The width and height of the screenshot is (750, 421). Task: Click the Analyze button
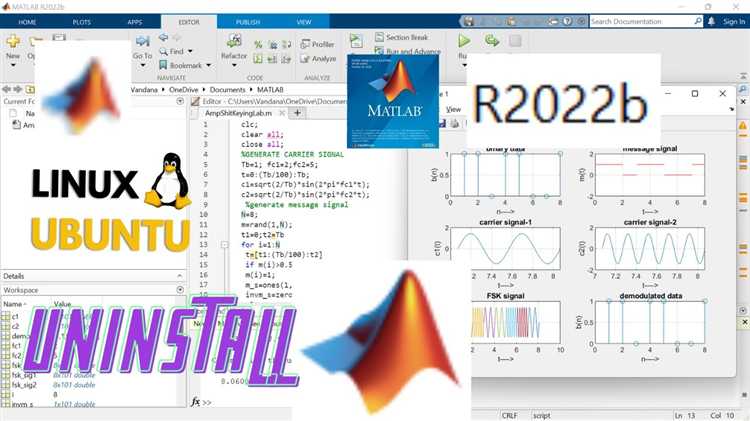pyautogui.click(x=318, y=58)
